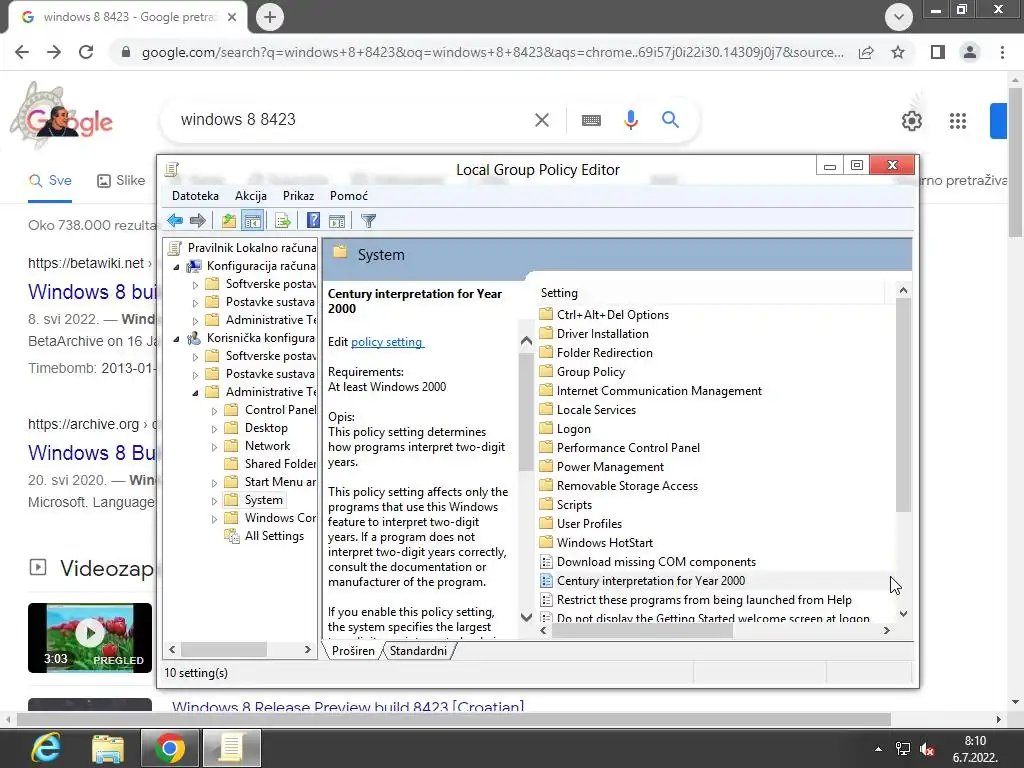Open Chrome's side panel icon

tap(938, 52)
